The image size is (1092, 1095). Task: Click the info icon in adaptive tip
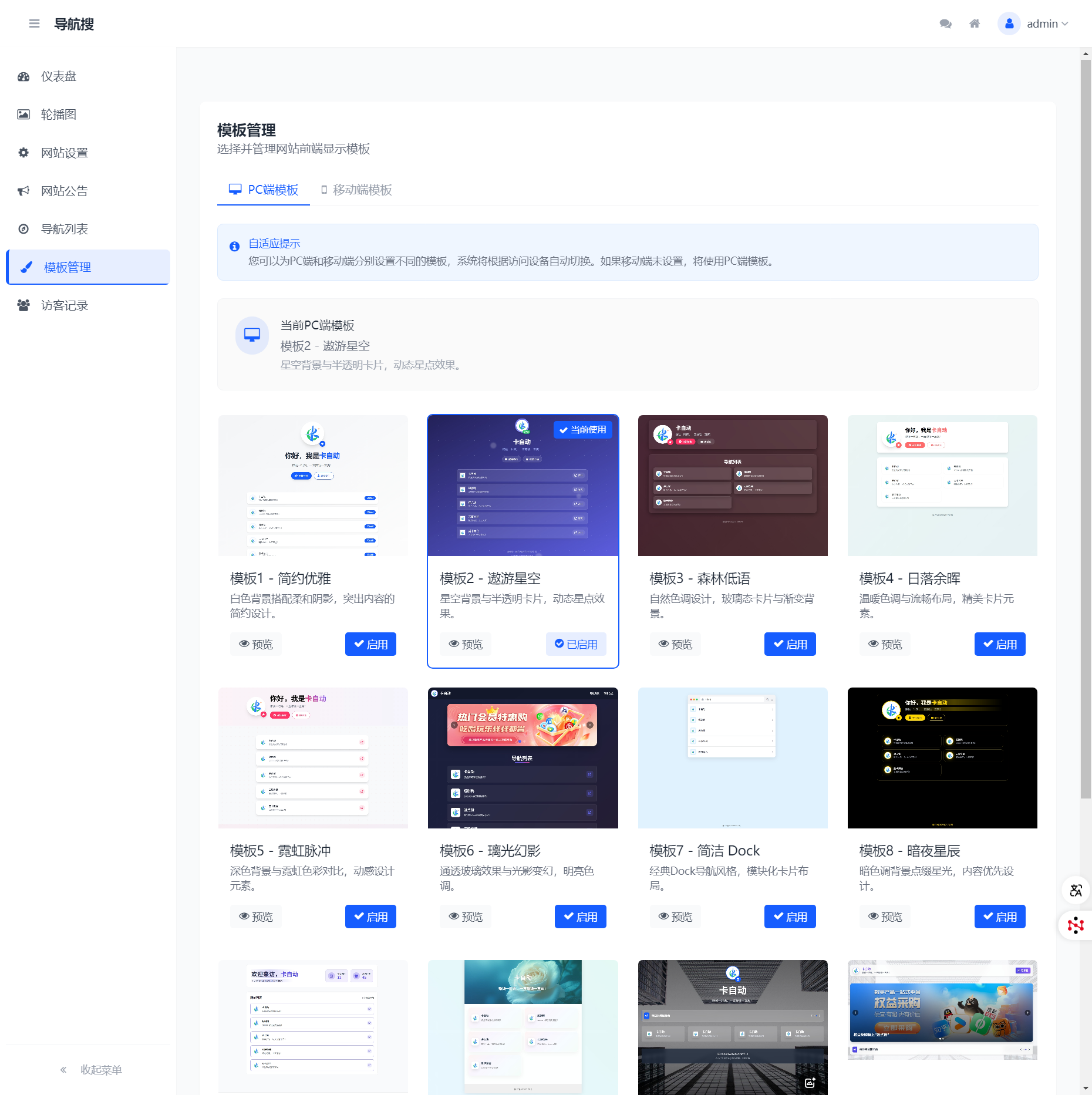(x=234, y=247)
